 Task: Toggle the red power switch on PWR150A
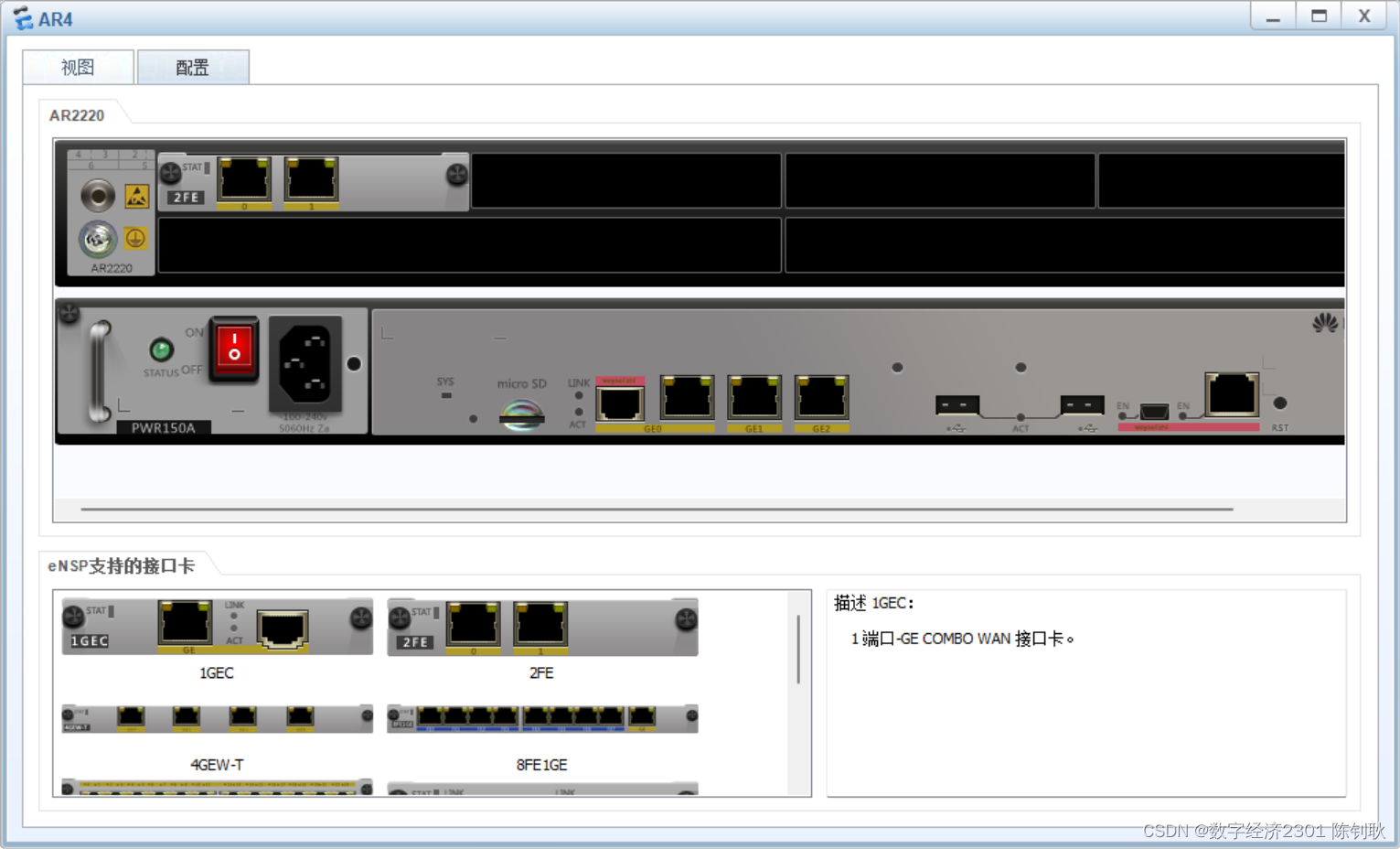click(233, 349)
